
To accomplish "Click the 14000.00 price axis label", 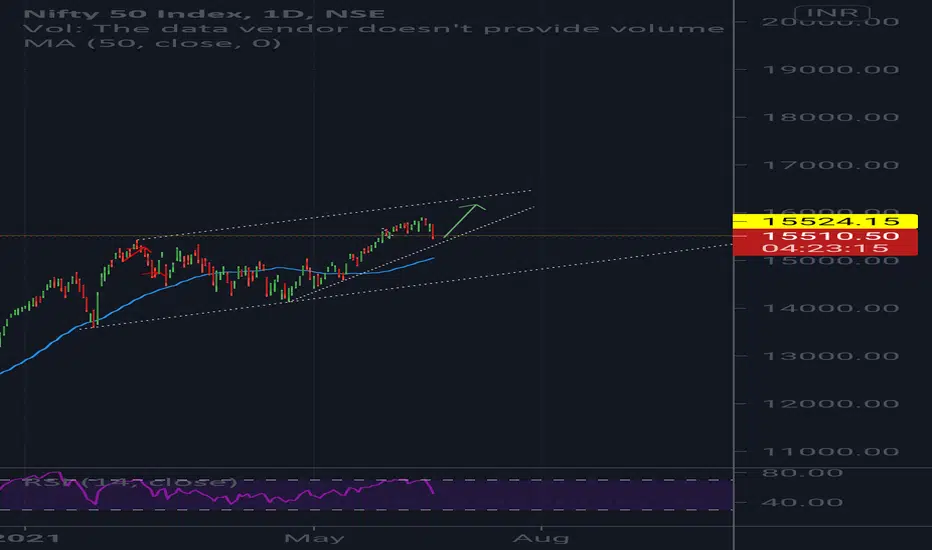I will coord(830,308).
